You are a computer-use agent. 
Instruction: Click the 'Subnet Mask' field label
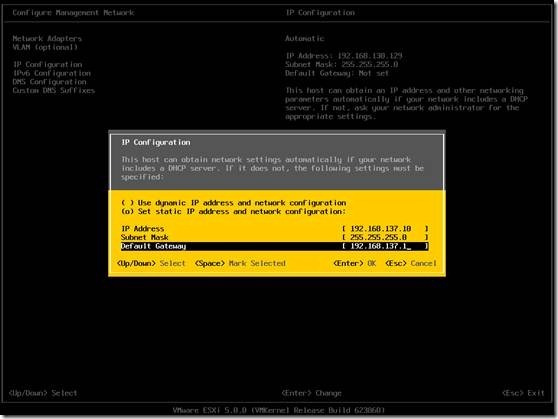(x=144, y=237)
